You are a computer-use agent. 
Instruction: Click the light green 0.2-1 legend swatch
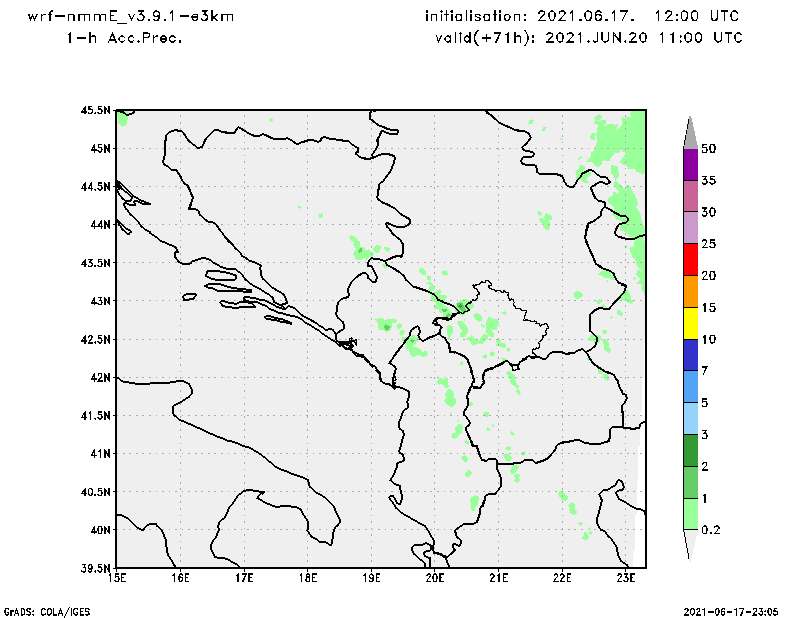click(690, 514)
